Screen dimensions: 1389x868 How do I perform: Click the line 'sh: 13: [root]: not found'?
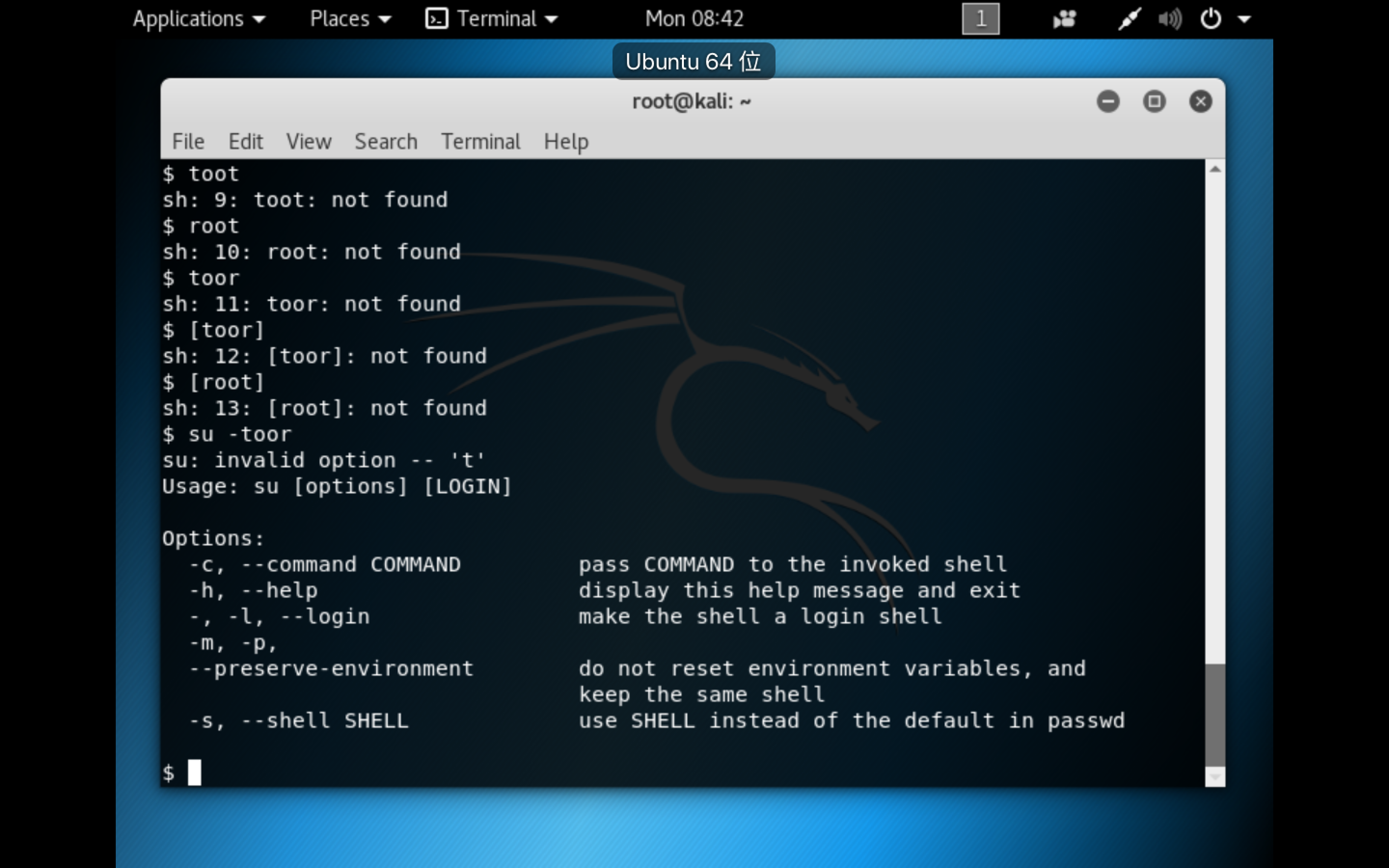click(324, 408)
